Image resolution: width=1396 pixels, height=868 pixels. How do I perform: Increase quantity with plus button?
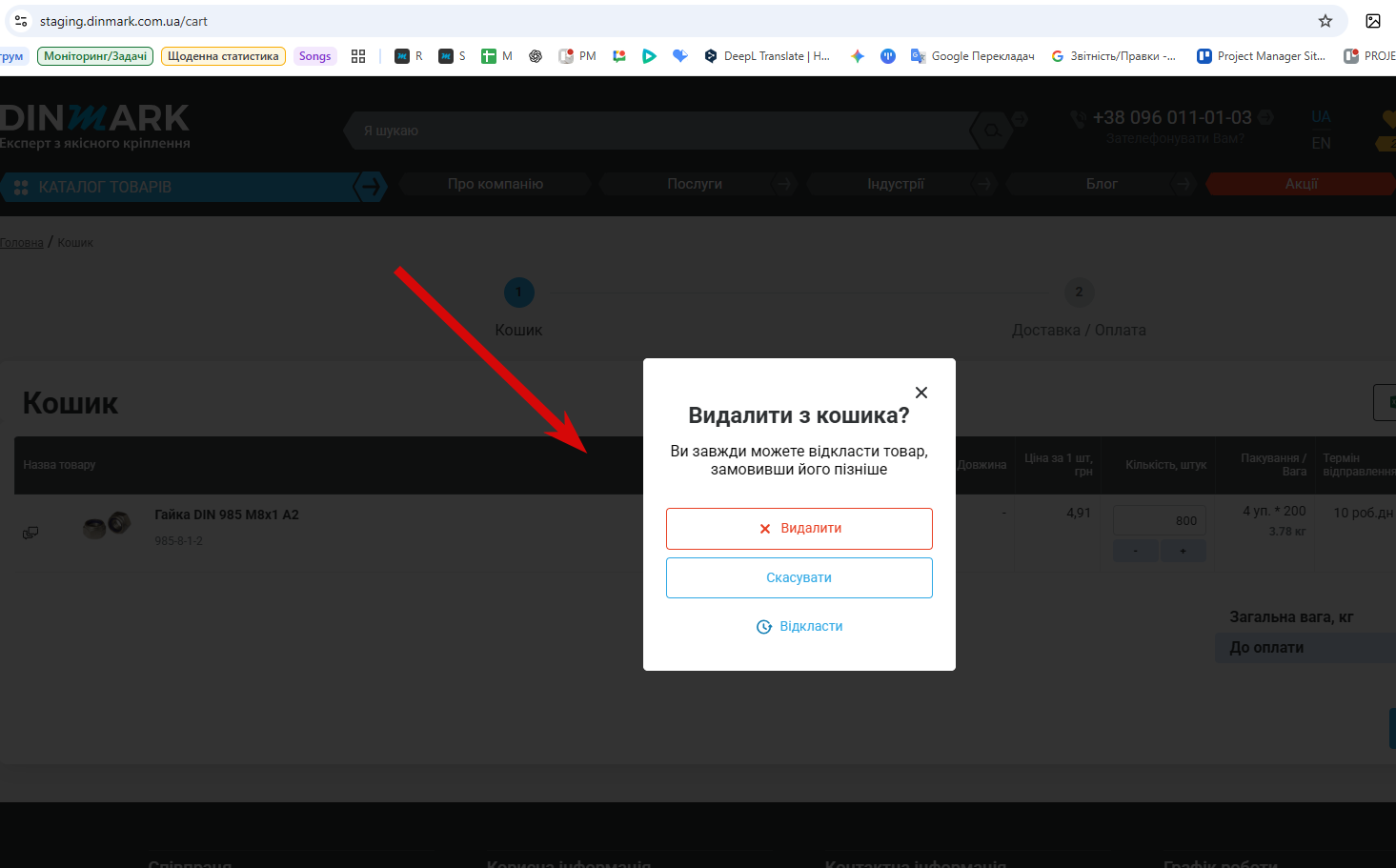click(x=1183, y=551)
